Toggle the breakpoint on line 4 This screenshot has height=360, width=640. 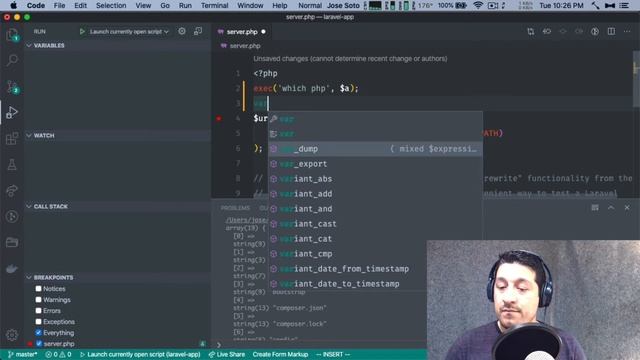point(219,118)
